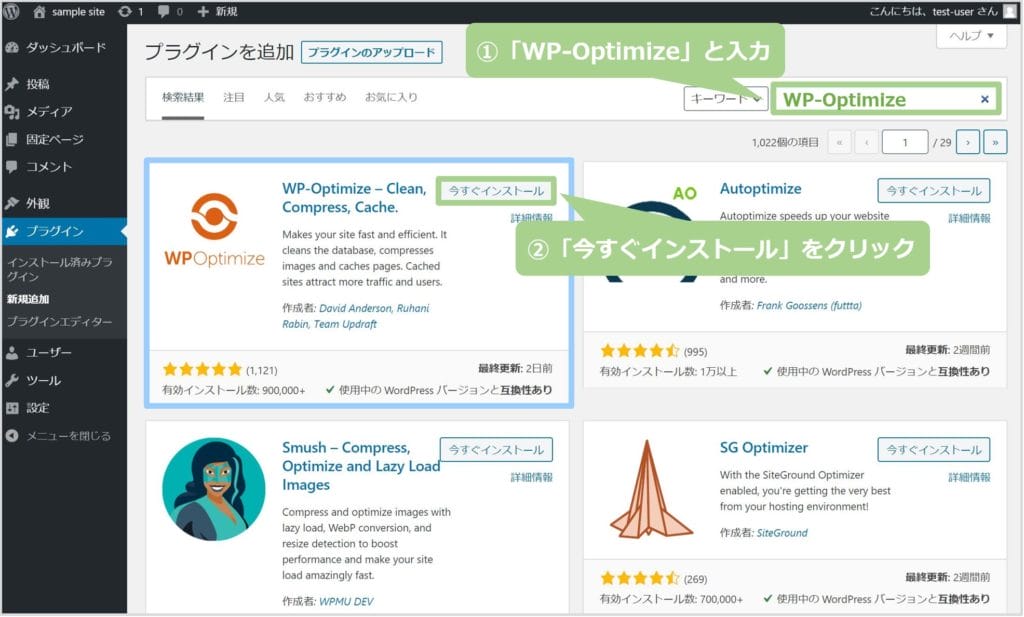Screen dimensions: 1024x617
Task: Open コメント (Comments) via the speech bubble icon
Action: point(14,163)
